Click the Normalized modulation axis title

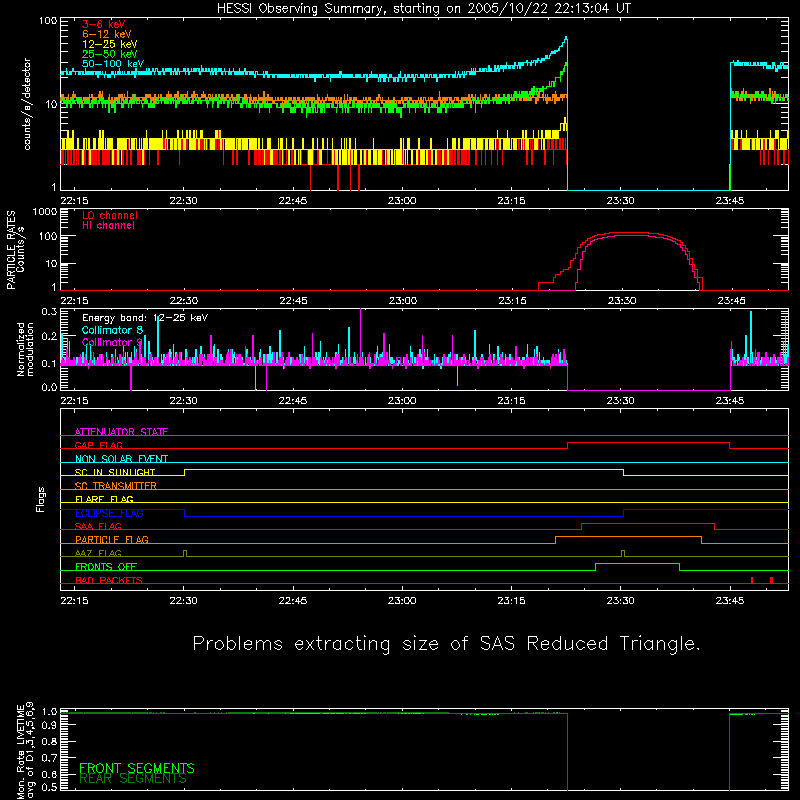click(x=25, y=349)
